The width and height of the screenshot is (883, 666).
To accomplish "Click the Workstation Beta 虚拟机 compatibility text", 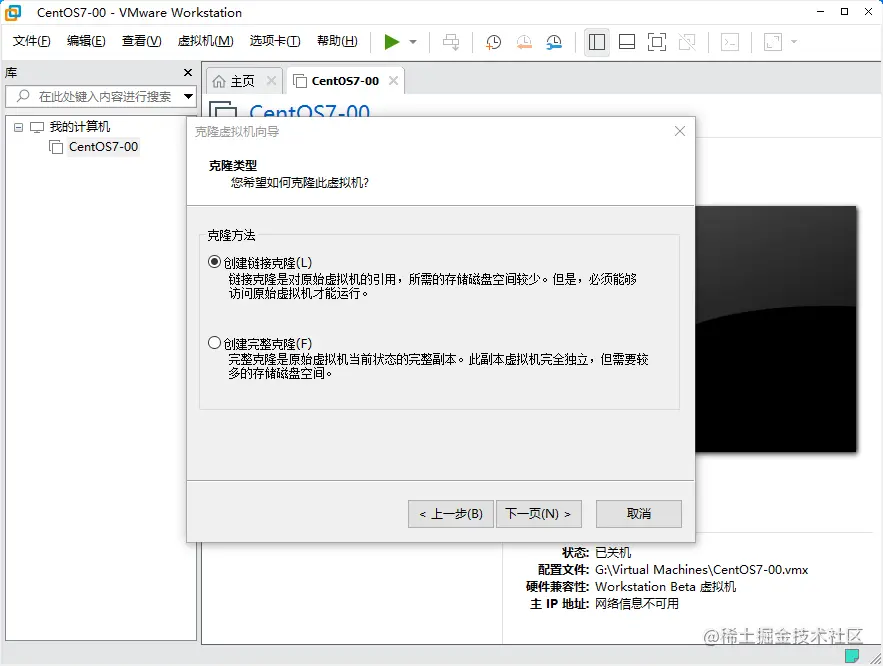I will (x=665, y=587).
